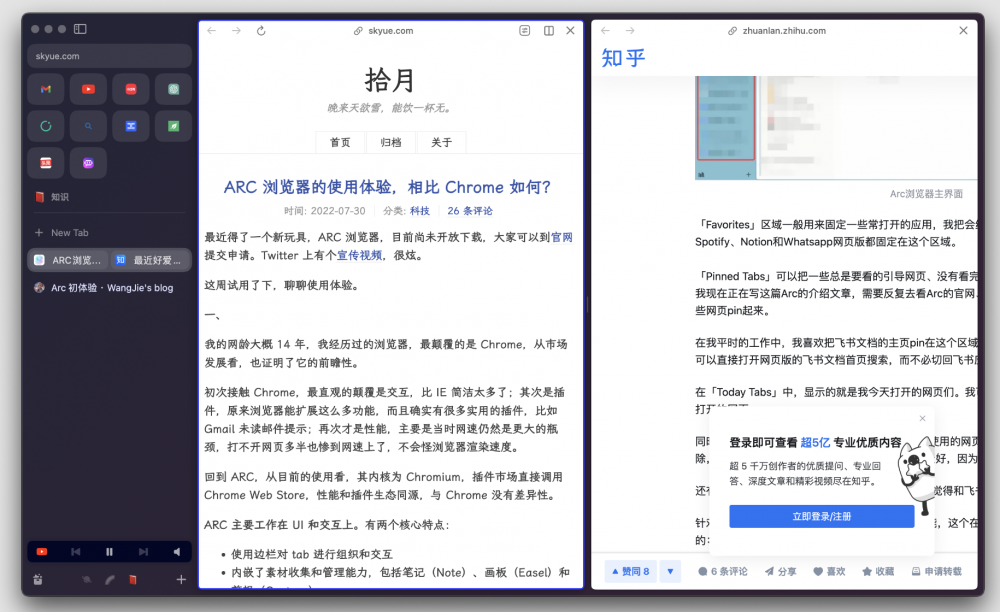Viewport: 1000px width, 612px height.
Task: Reload the skyue.com page
Action: coord(261,31)
